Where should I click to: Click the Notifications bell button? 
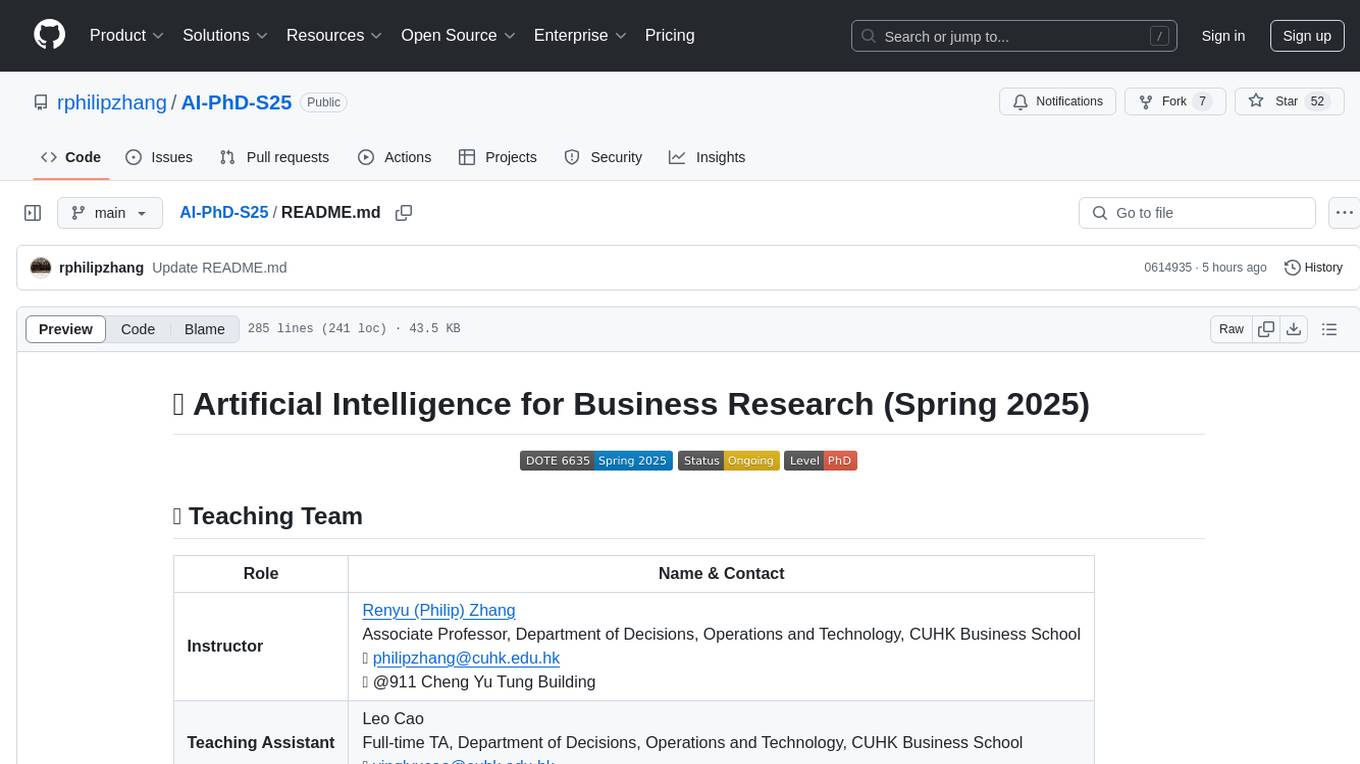pos(1058,102)
